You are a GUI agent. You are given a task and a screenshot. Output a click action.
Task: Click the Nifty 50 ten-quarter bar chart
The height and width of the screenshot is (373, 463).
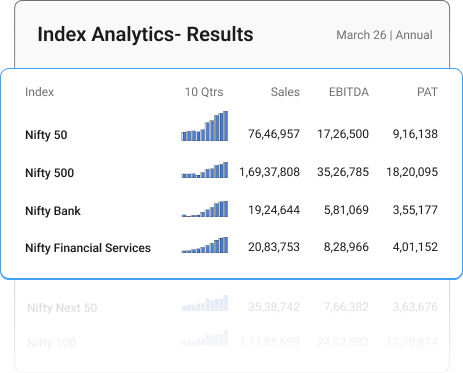click(x=205, y=126)
